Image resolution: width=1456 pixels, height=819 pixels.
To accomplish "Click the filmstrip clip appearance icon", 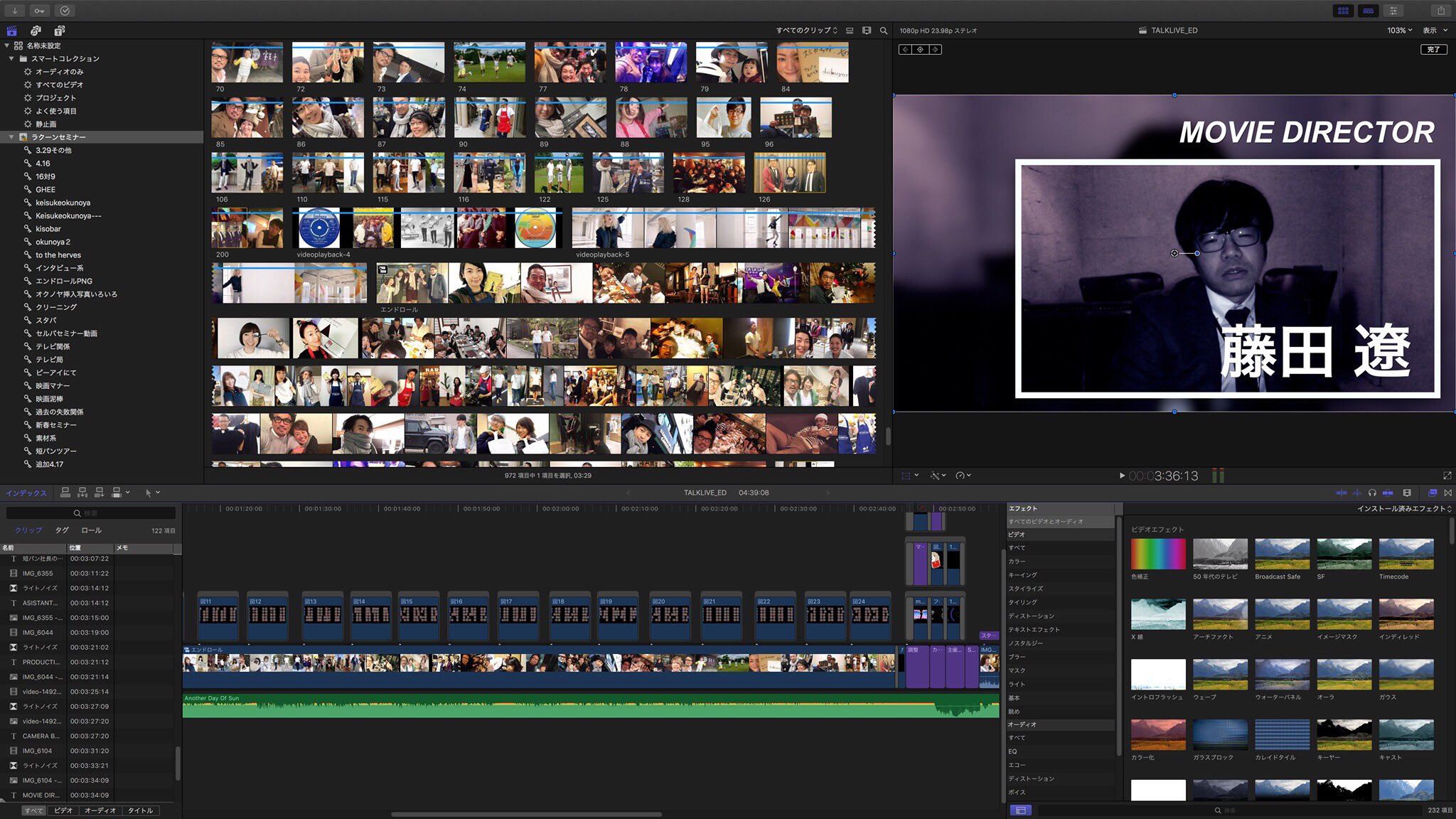I will coord(867,31).
